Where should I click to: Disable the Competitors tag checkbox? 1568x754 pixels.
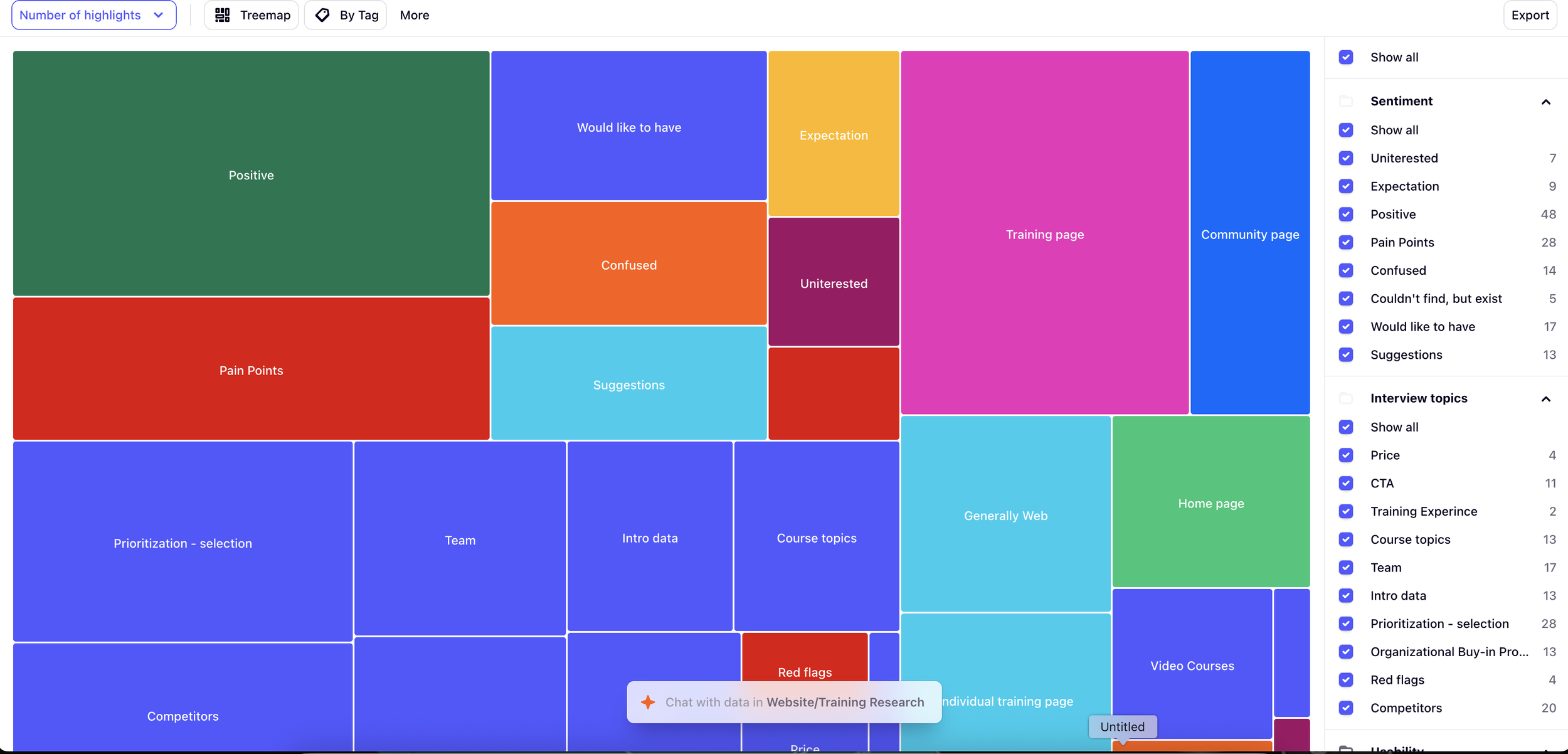(x=1346, y=708)
